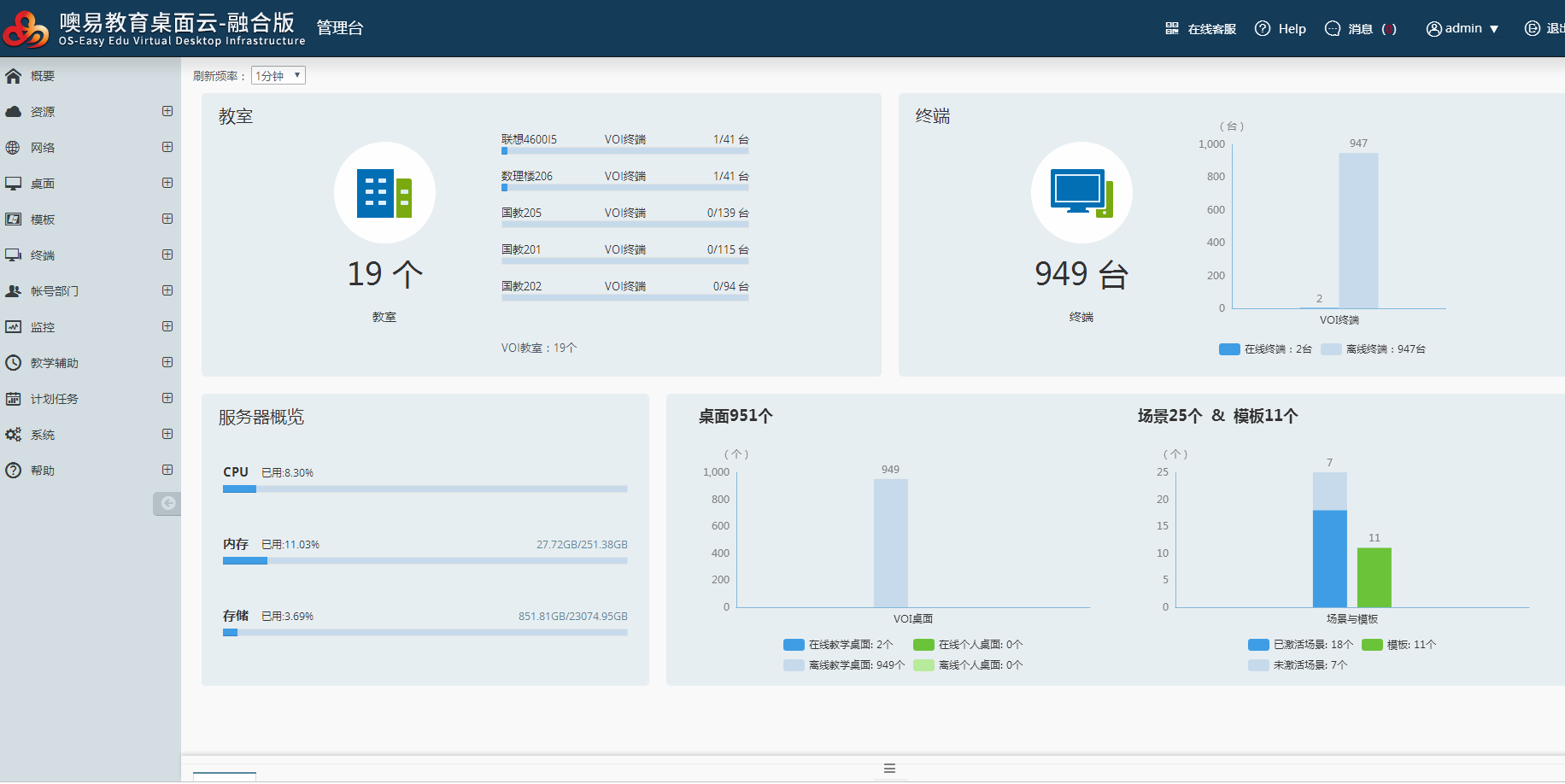Open the 计划任务 menu item

54,399
